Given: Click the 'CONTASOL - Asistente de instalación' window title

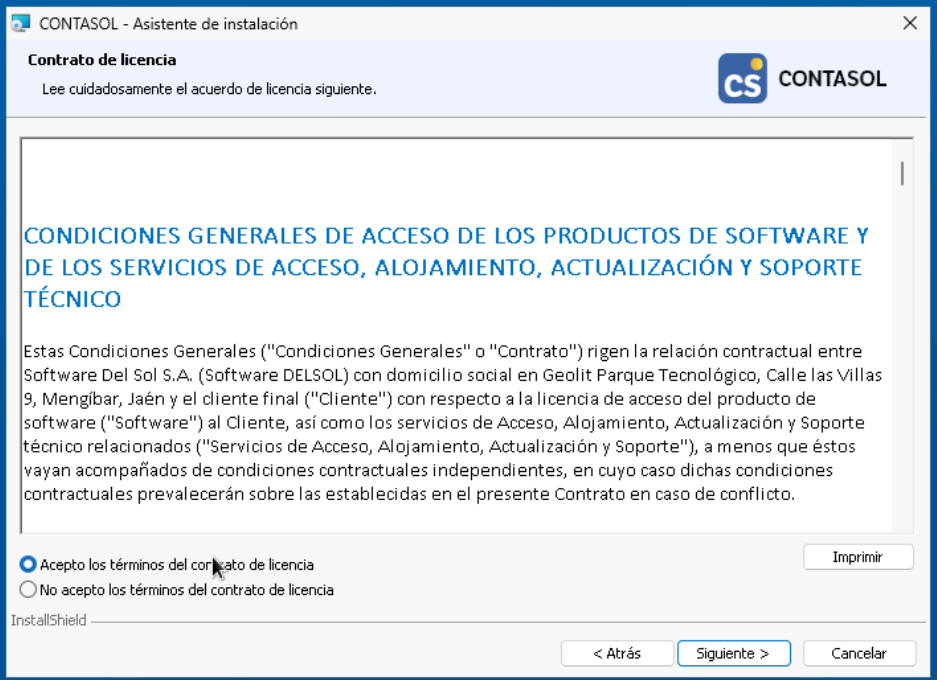Looking at the screenshot, I should click(168, 24).
